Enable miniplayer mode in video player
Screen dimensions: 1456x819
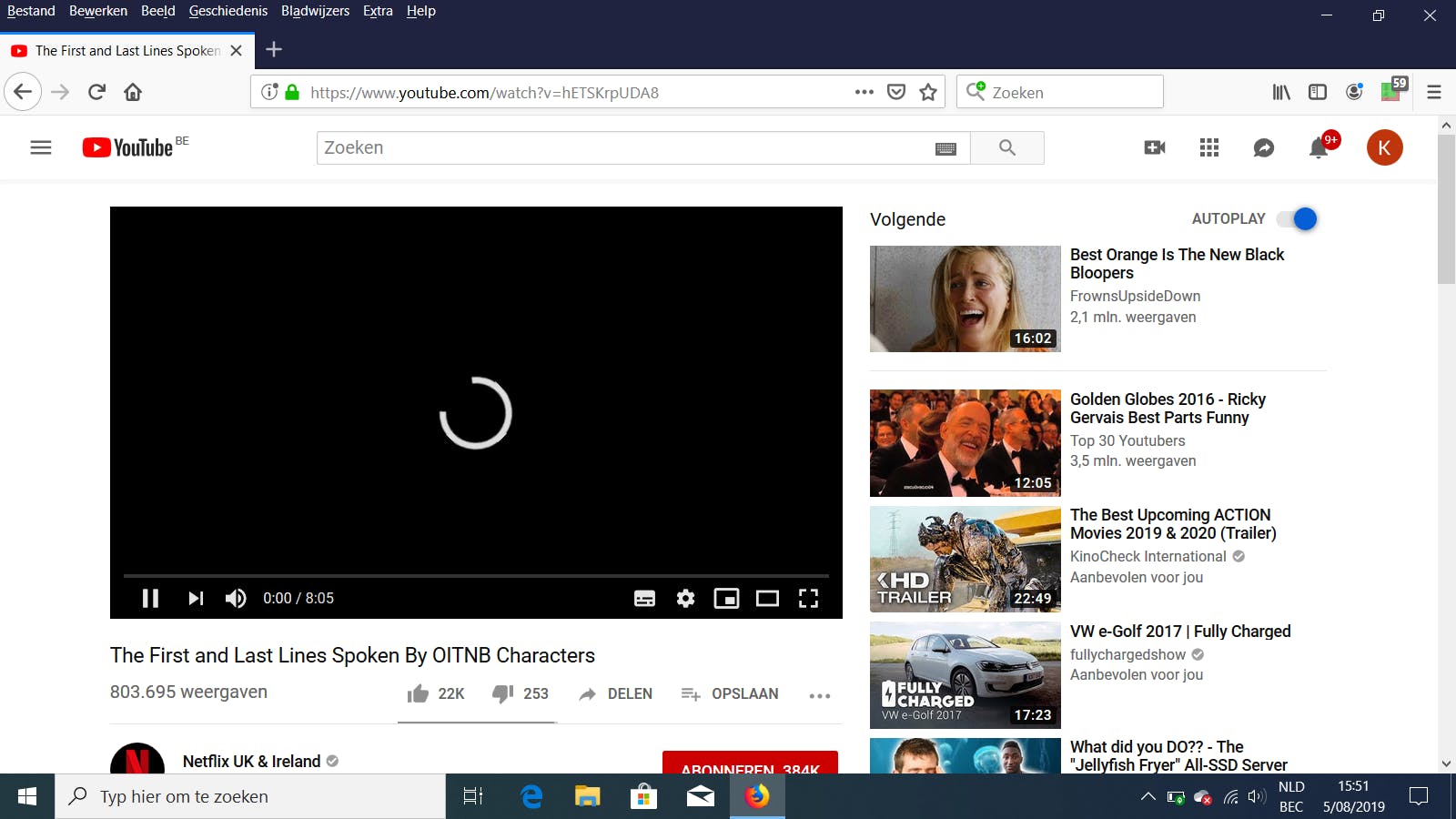point(726,598)
